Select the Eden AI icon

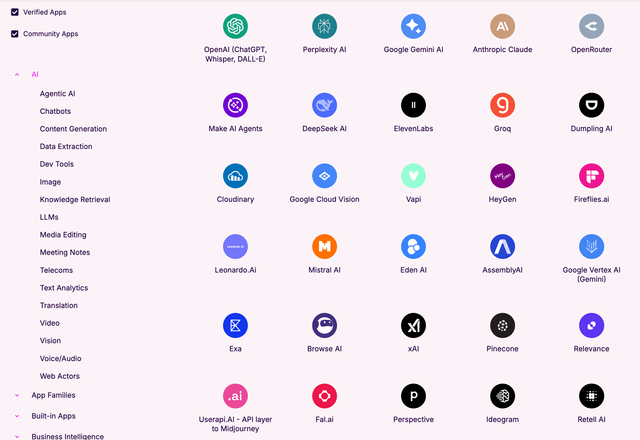(413, 247)
